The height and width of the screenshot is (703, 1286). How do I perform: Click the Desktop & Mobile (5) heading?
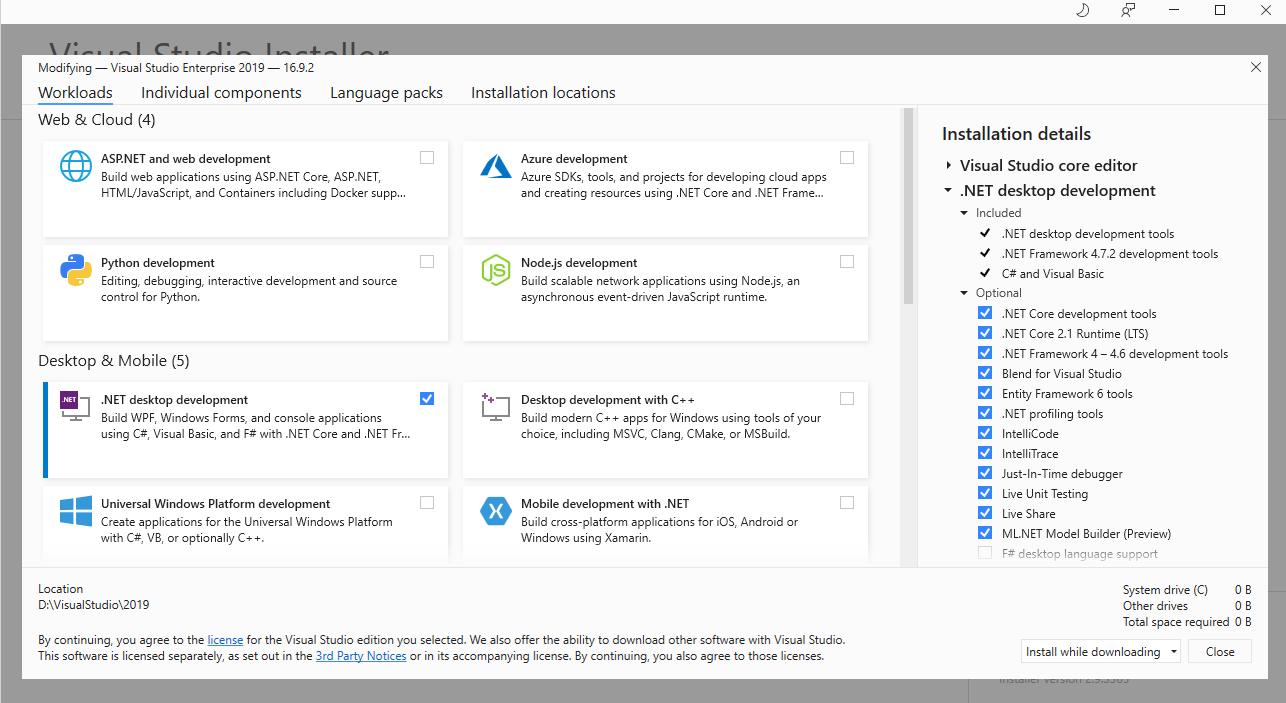coord(113,361)
